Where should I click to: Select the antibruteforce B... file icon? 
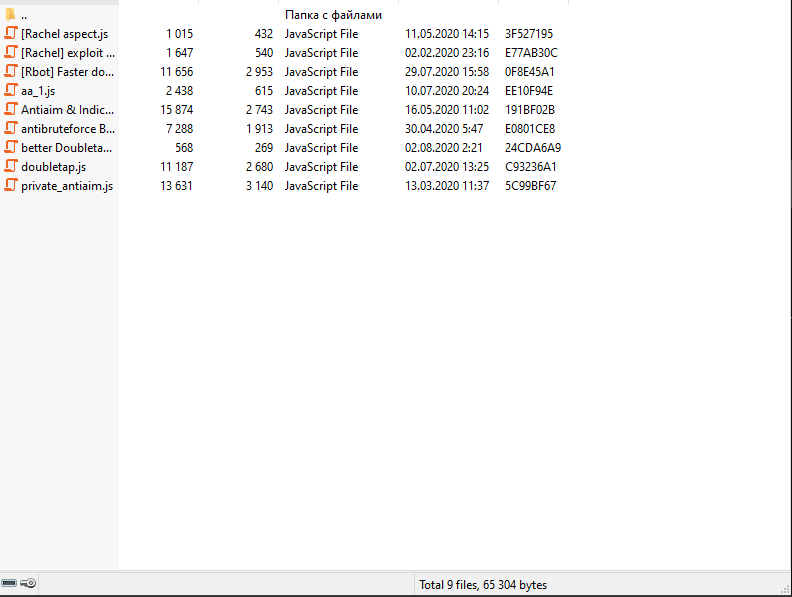tap(11, 128)
